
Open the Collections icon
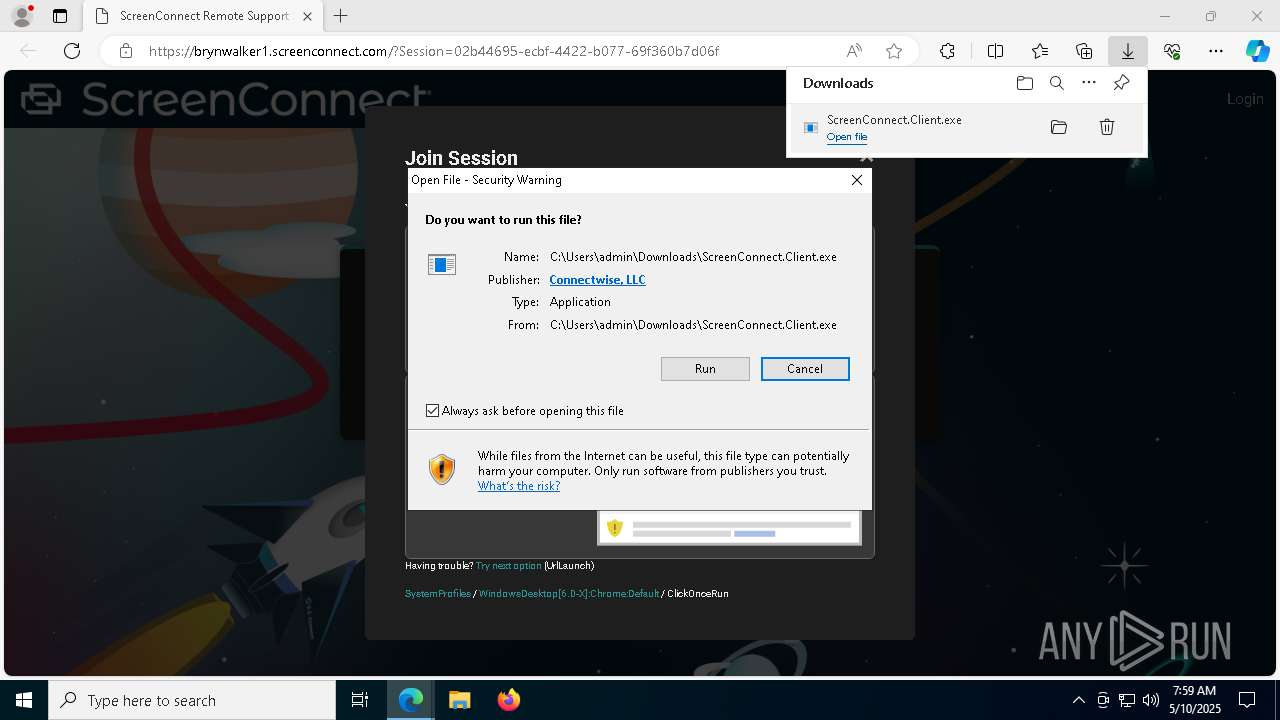[1084, 51]
